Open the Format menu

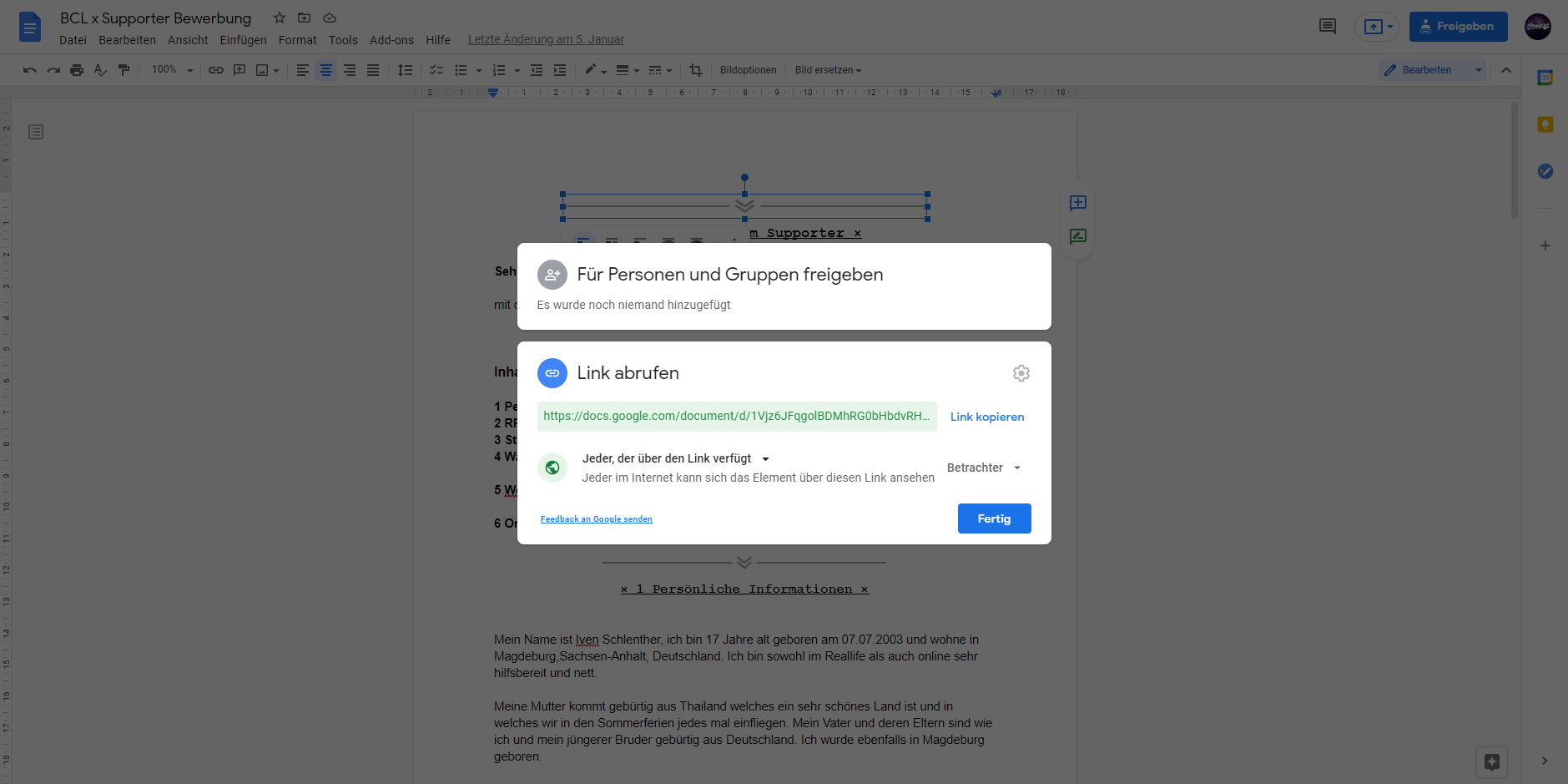297,40
